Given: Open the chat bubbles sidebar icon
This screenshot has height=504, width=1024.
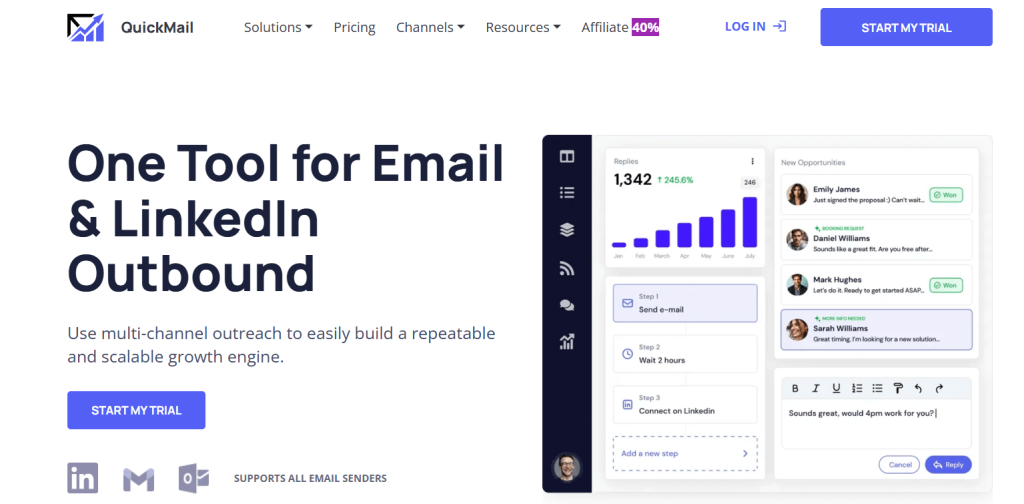Looking at the screenshot, I should tap(567, 305).
